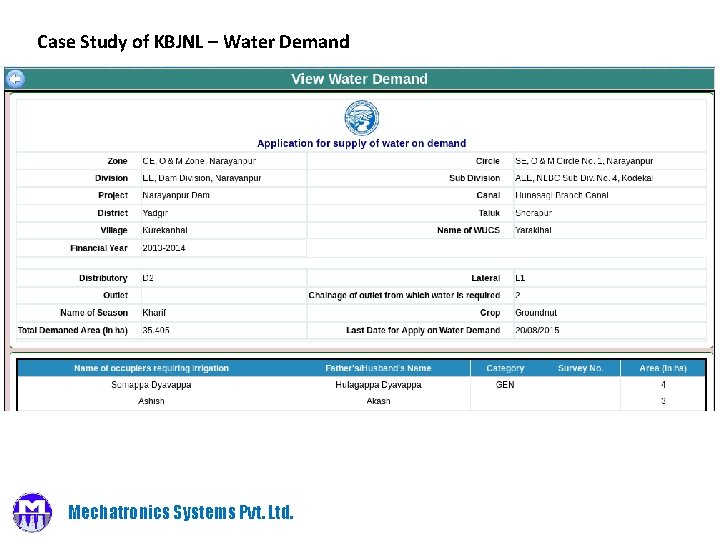Click father's name 'Akash'
Viewport: 720px width, 540px height.
[x=378, y=401]
